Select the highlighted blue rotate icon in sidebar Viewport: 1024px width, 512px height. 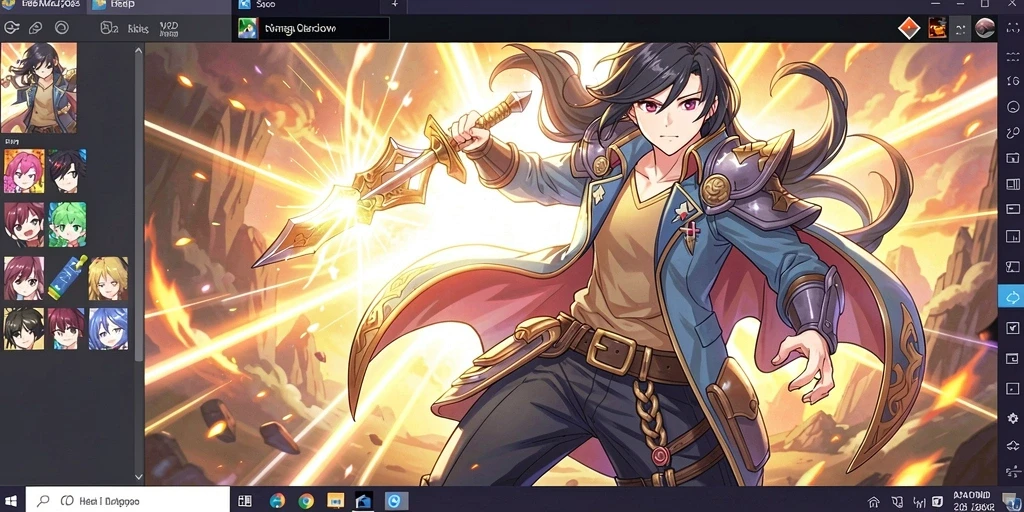(x=1011, y=297)
